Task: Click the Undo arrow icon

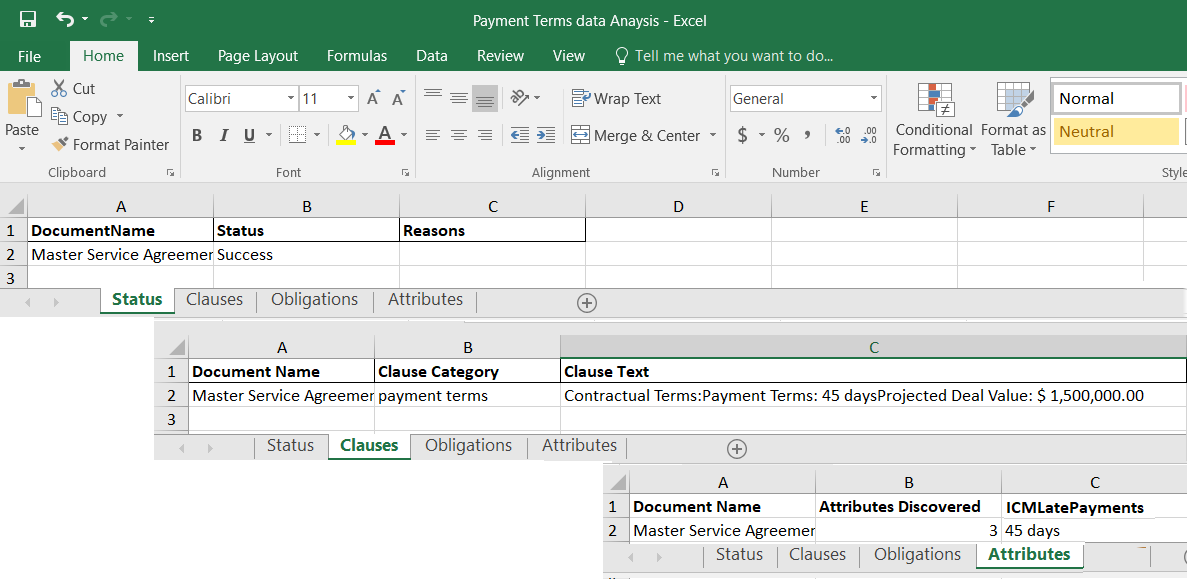Action: coord(65,19)
